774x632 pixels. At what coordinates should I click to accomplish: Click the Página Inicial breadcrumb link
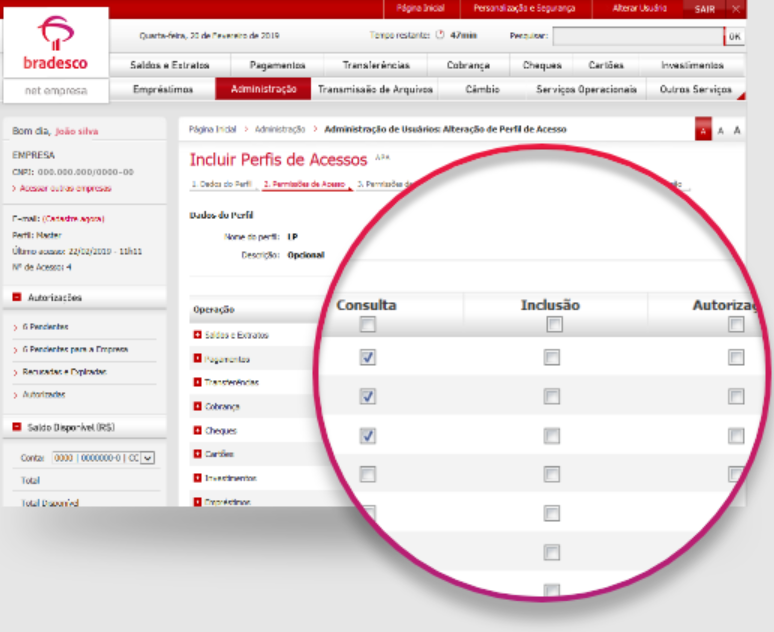[x=213, y=129]
